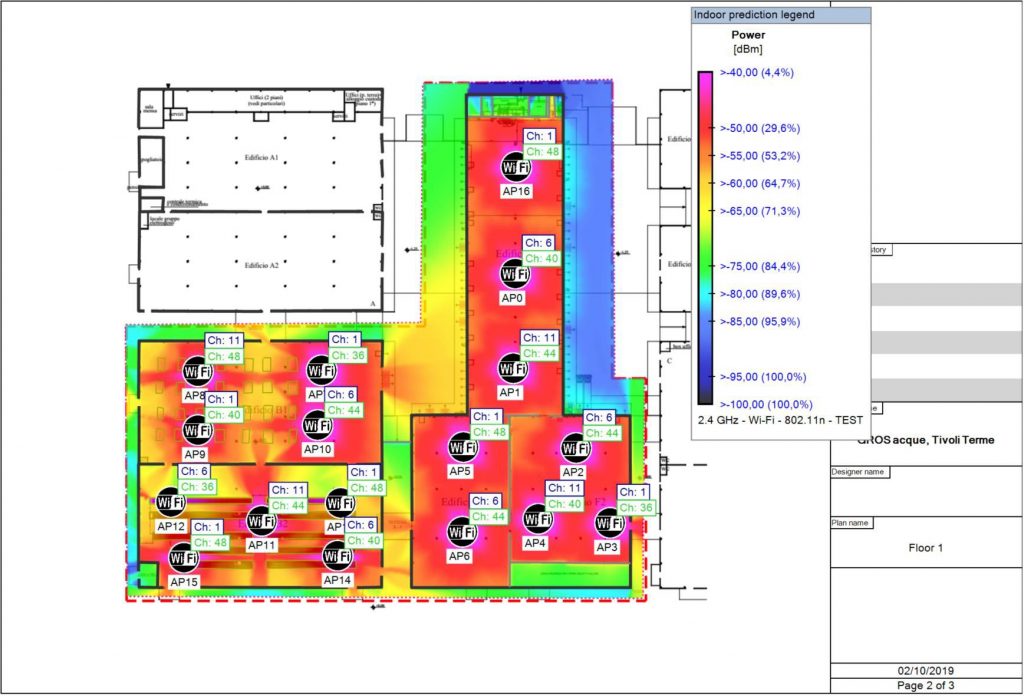Click the '[dBm]' unit label
Screen dimensions: 1024x696
[748, 50]
